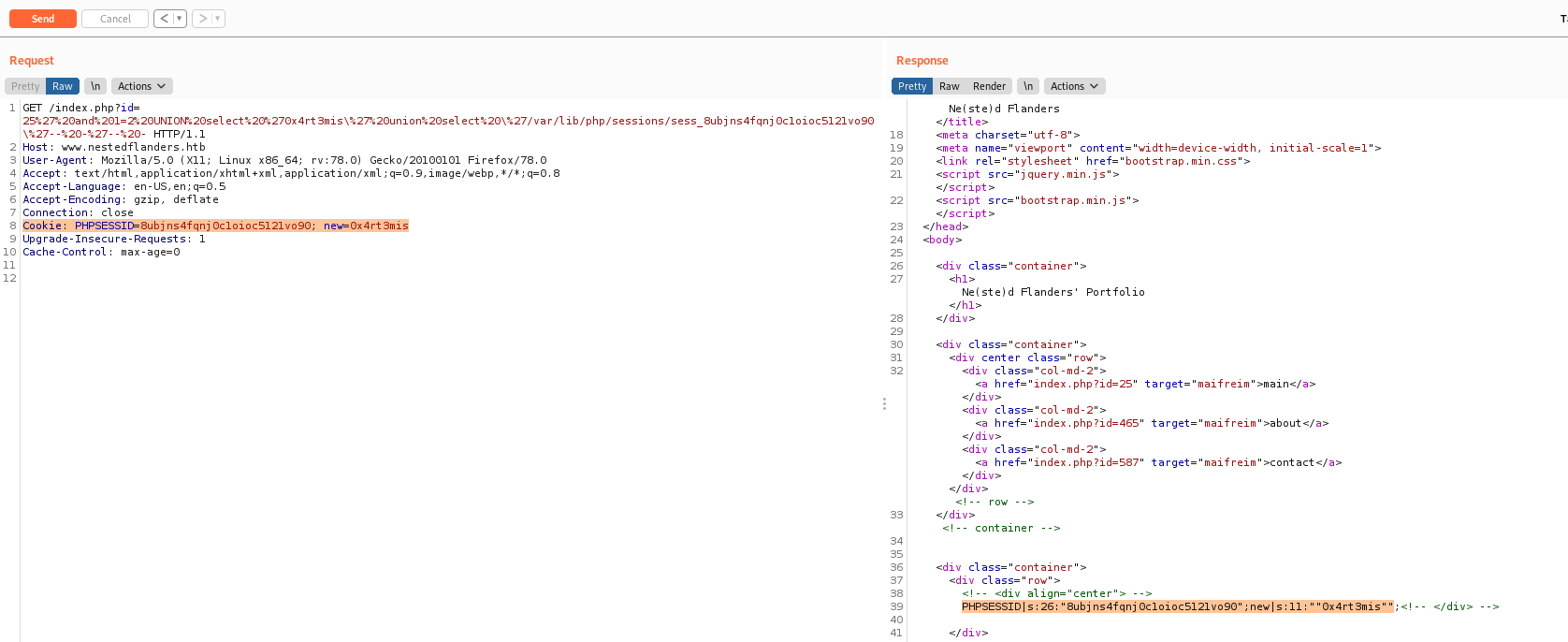Open the back history dropdown arrow
Viewport: 1568px width, 642px height.
(180, 19)
